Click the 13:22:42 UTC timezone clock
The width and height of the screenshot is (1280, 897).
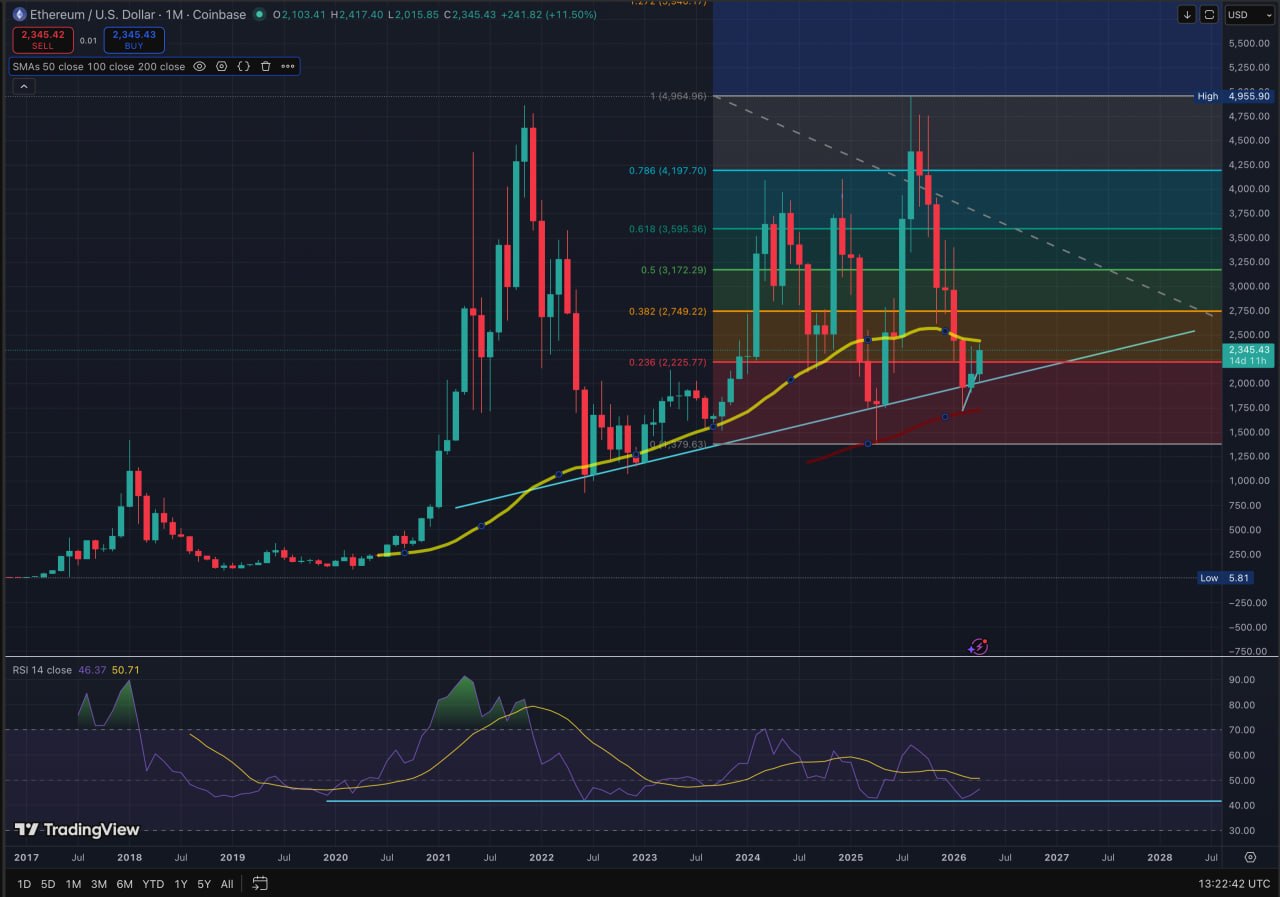[1235, 884]
